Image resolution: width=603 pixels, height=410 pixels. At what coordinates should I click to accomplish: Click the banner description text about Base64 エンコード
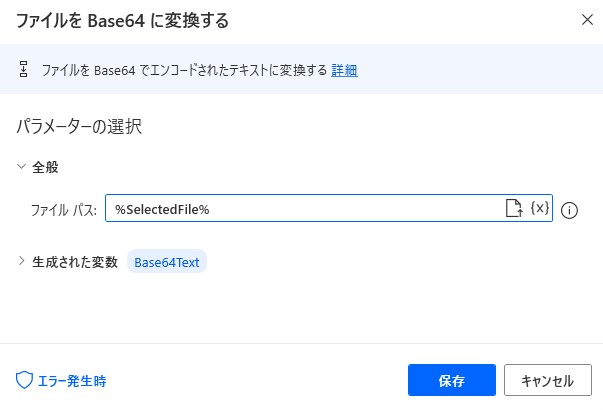click(184, 70)
